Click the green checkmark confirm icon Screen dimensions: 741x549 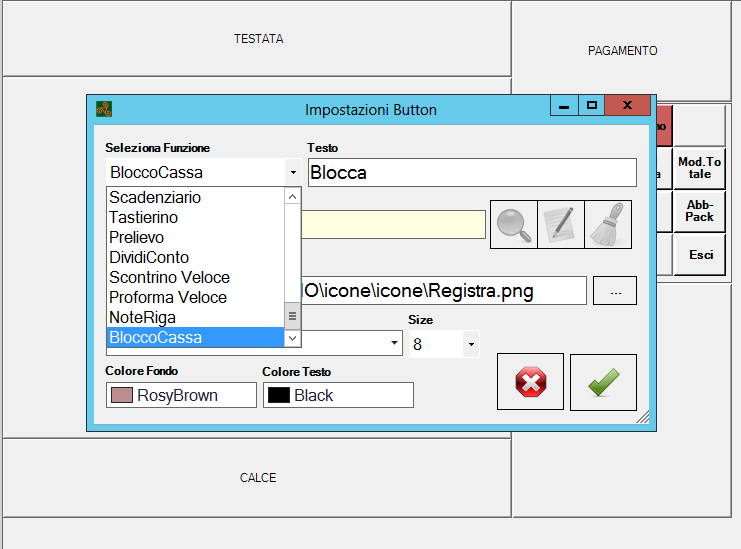pyautogui.click(x=603, y=382)
